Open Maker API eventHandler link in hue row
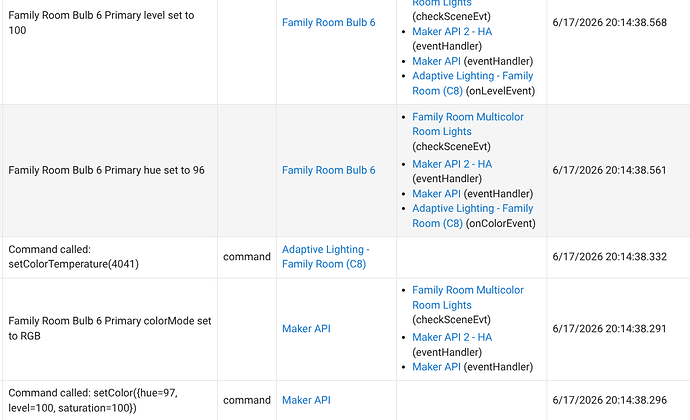 point(436,194)
